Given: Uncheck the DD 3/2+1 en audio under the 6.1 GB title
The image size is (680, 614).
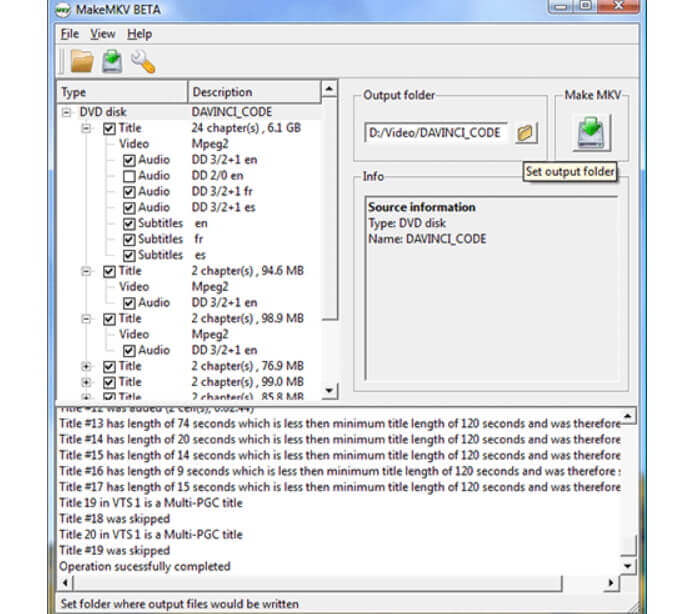Looking at the screenshot, I should click(129, 160).
